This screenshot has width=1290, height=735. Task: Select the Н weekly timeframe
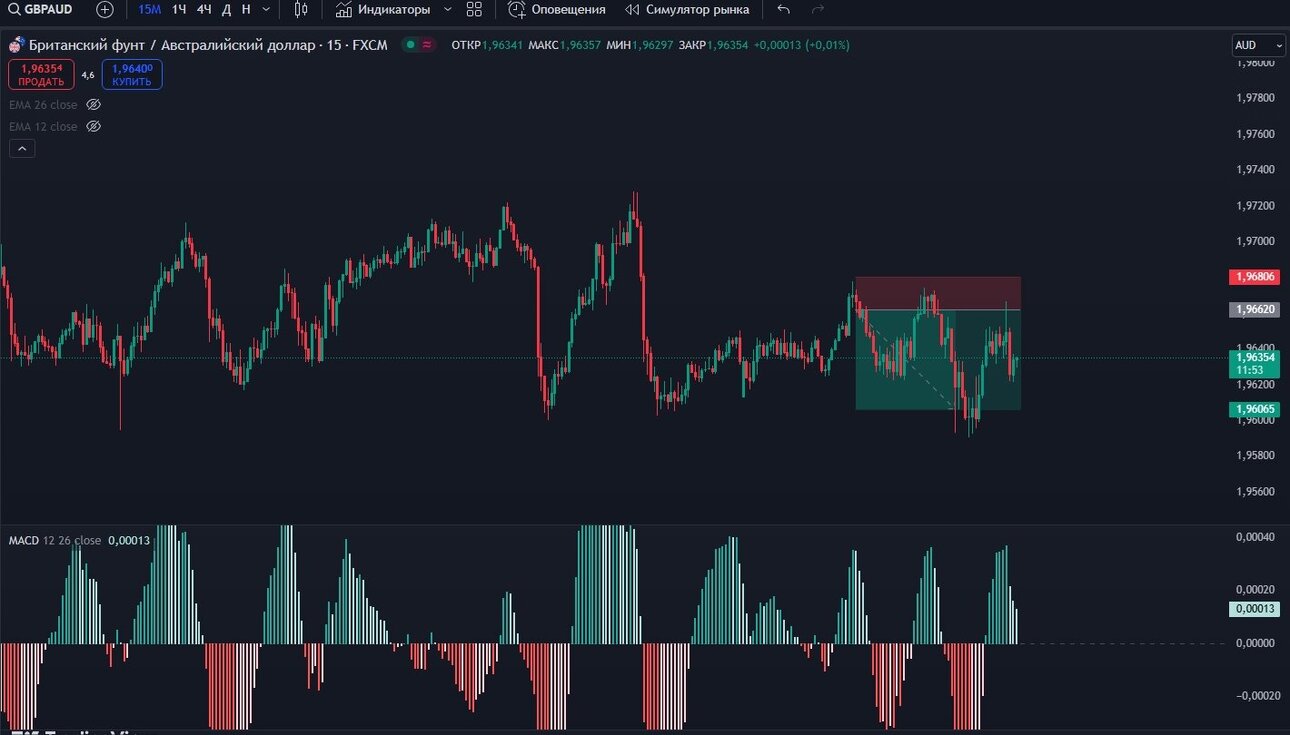point(246,9)
